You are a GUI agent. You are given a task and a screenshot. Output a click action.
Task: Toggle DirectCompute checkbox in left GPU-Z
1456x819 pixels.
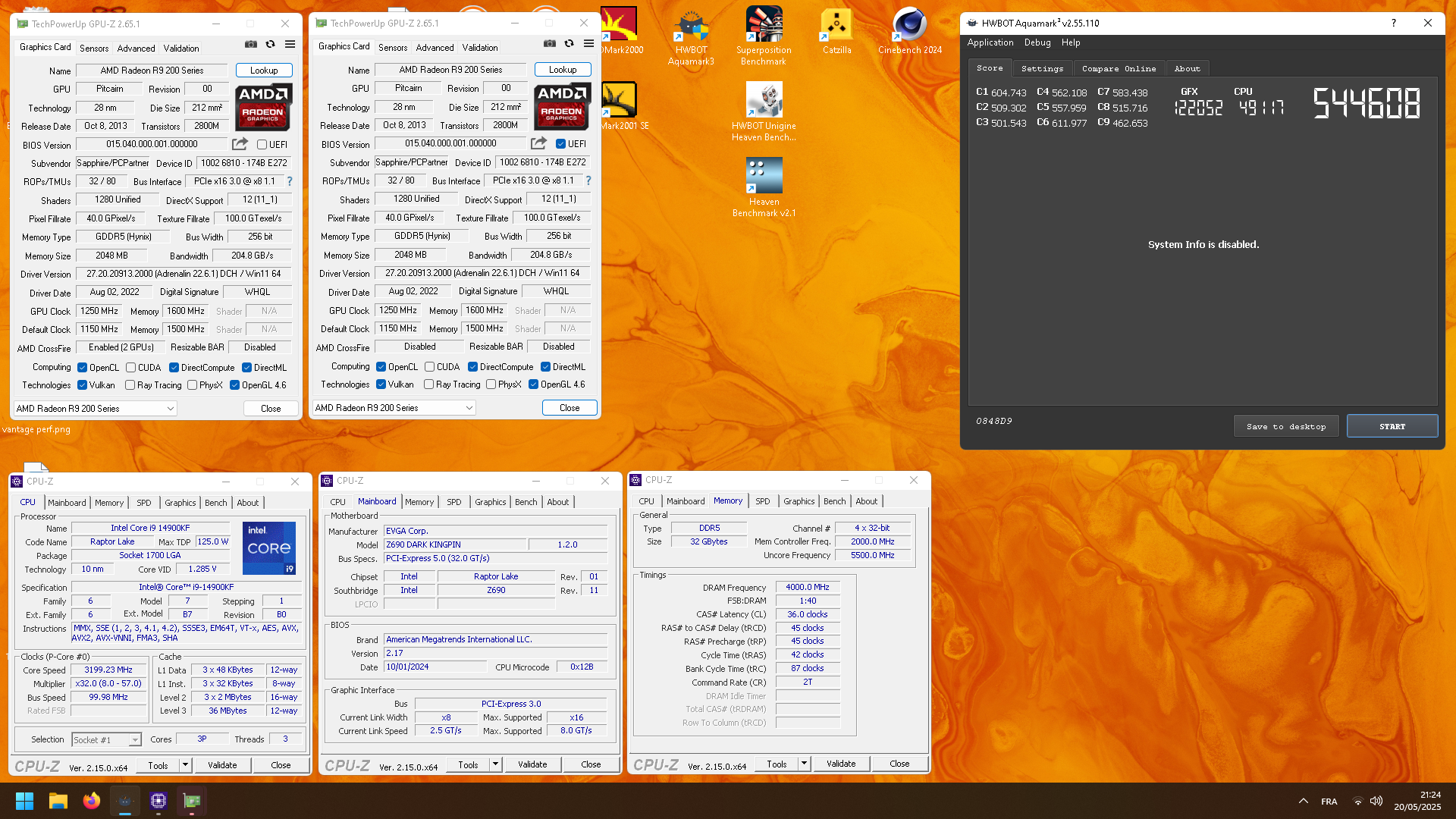pyautogui.click(x=174, y=368)
